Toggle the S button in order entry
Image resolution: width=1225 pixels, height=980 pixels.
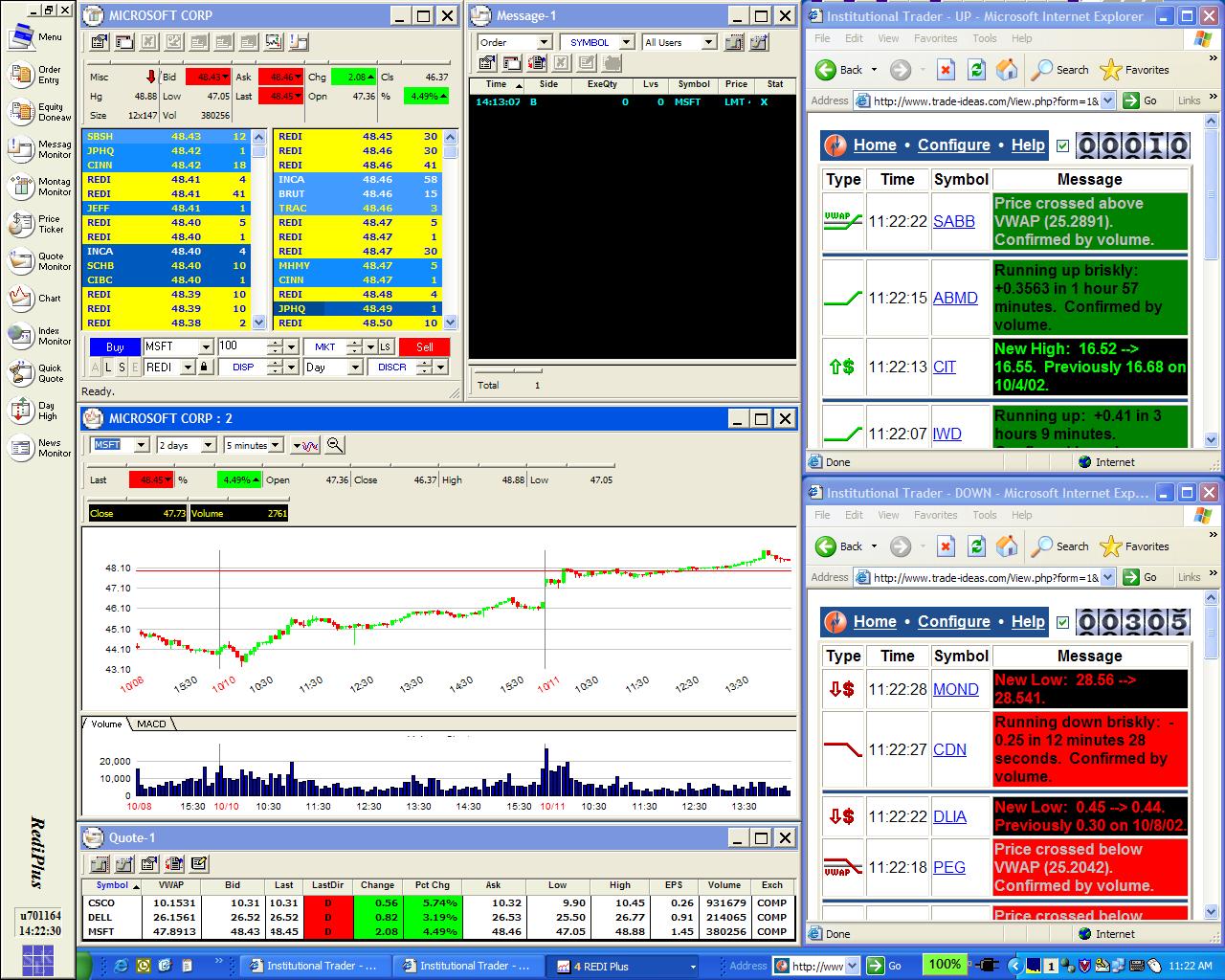point(122,367)
